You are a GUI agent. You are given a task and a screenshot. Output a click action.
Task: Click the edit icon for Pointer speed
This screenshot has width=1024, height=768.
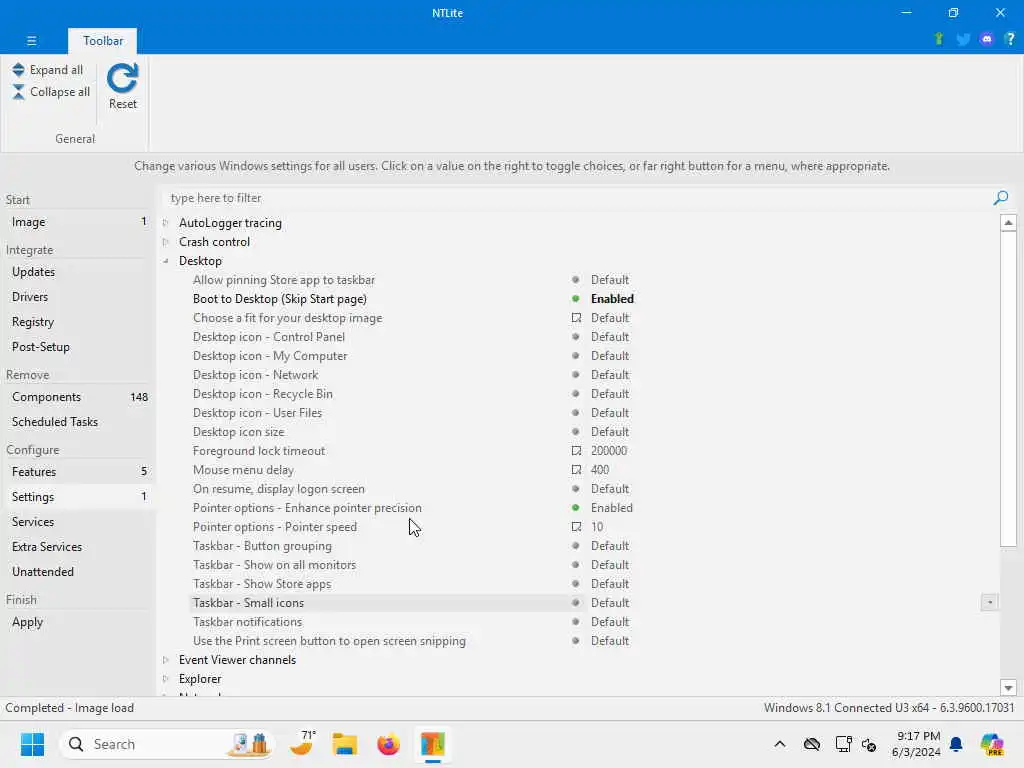576,526
